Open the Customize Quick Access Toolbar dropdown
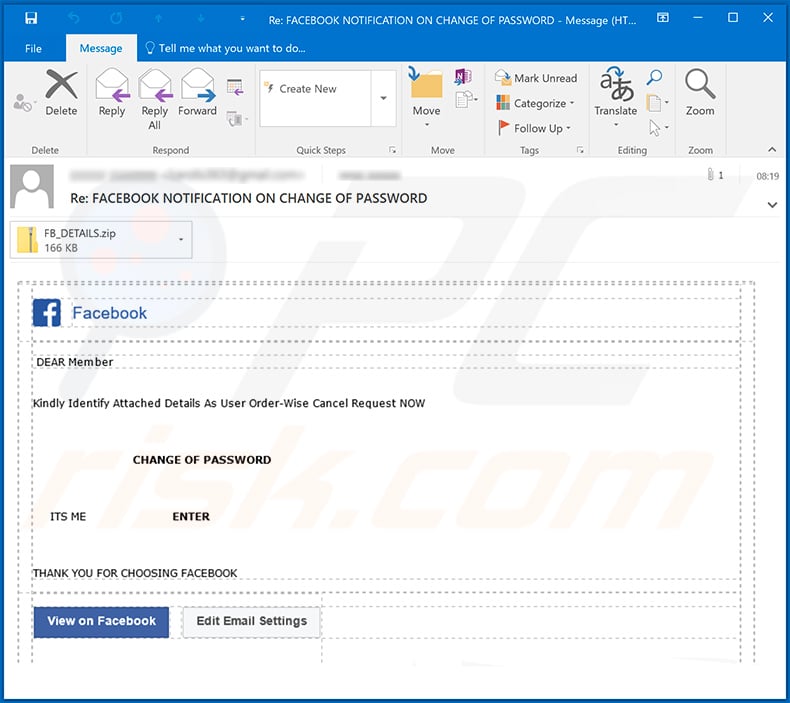This screenshot has width=790, height=703. tap(242, 19)
